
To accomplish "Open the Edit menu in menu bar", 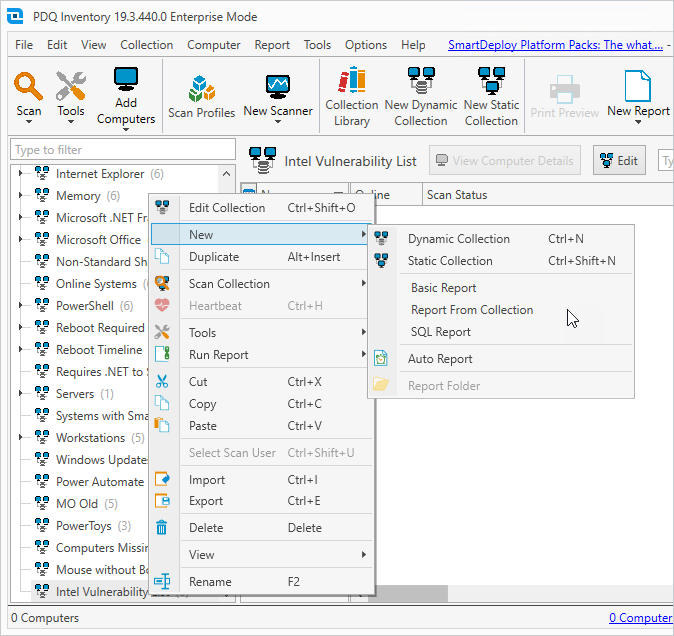I will click(57, 45).
